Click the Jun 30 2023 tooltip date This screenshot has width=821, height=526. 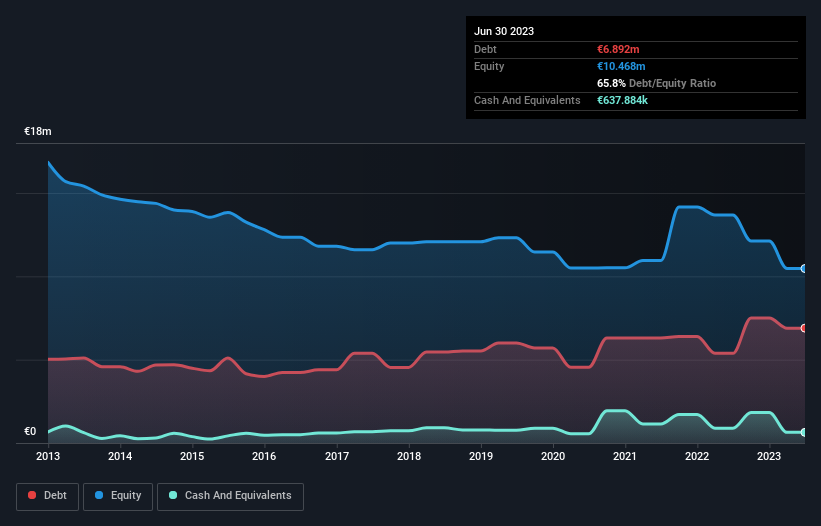(x=504, y=31)
